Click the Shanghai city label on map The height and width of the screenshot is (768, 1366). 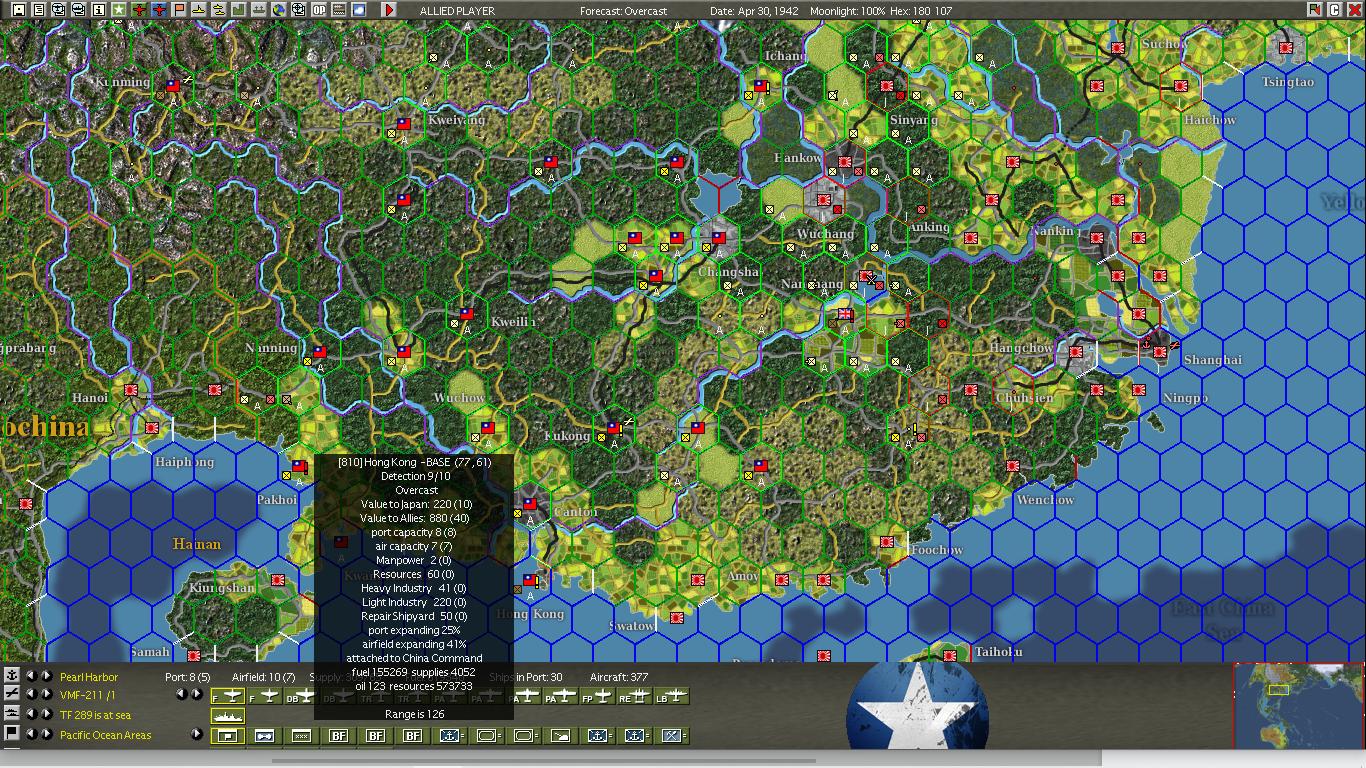1213,360
